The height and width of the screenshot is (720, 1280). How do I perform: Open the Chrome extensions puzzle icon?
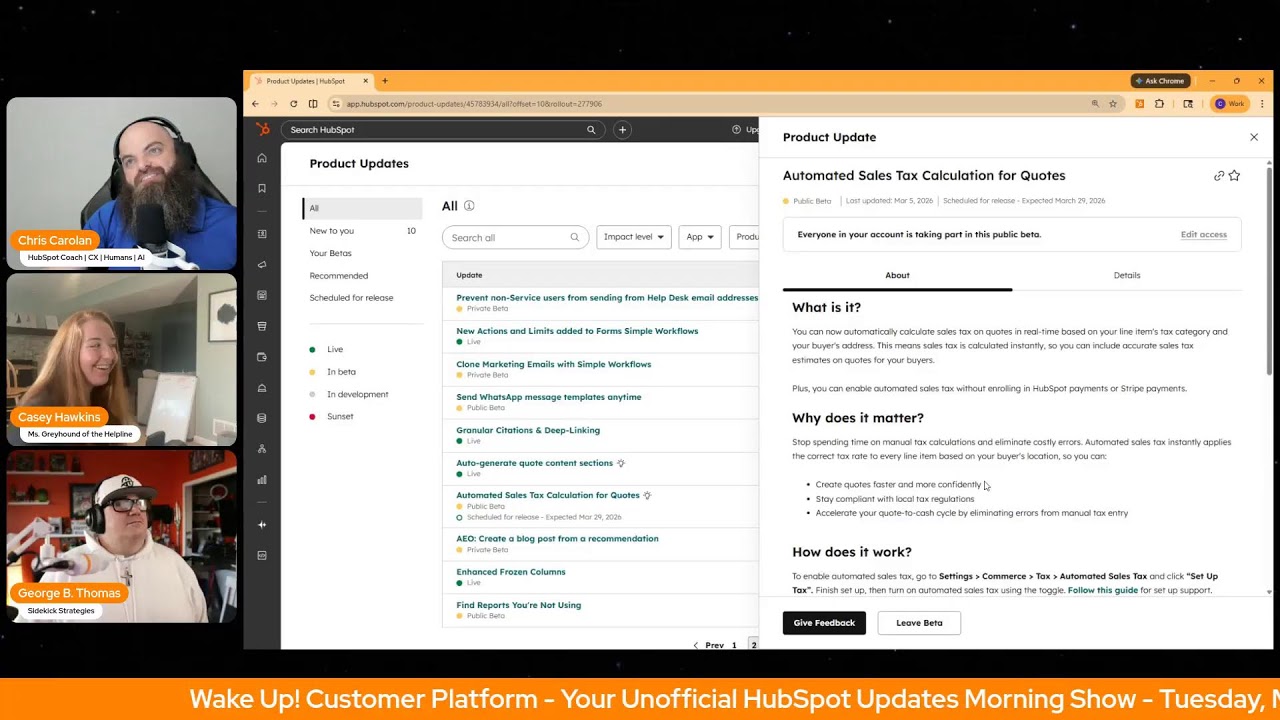pyautogui.click(x=1159, y=104)
